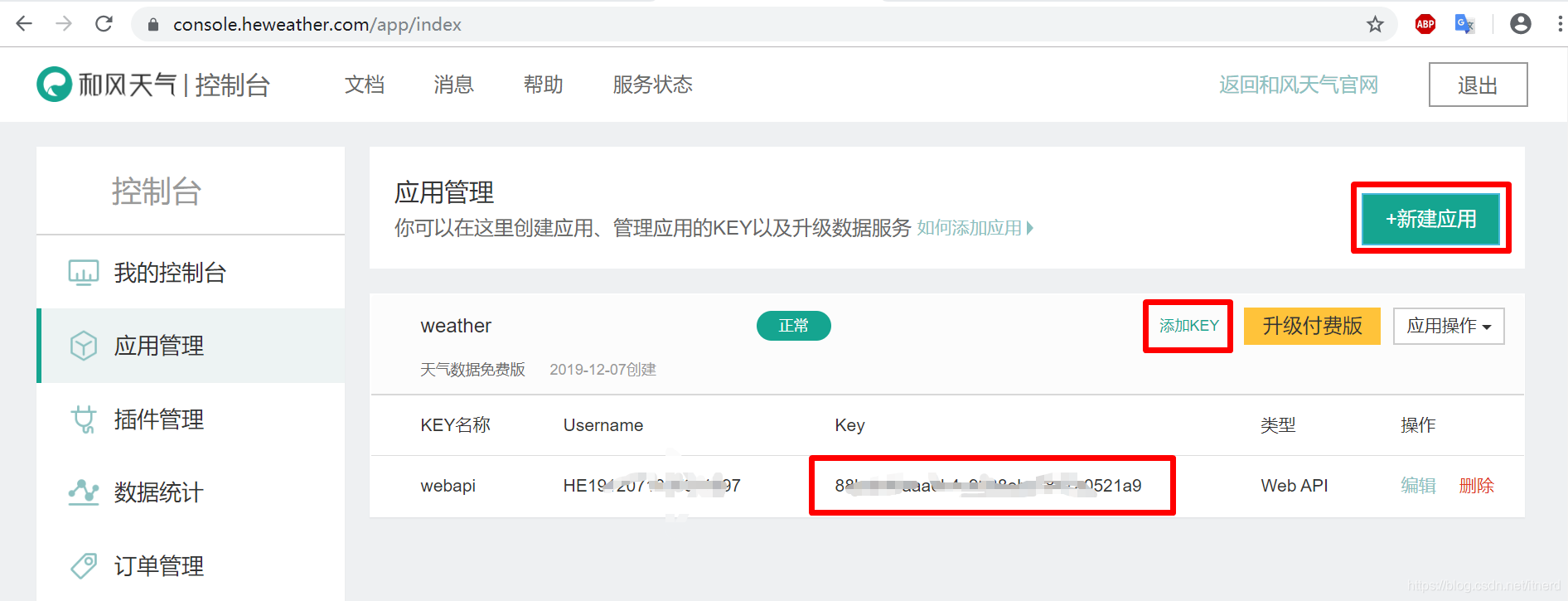Screen dimensions: 1568x601
Task: Click the 插件管理 plug icon
Action: (84, 419)
